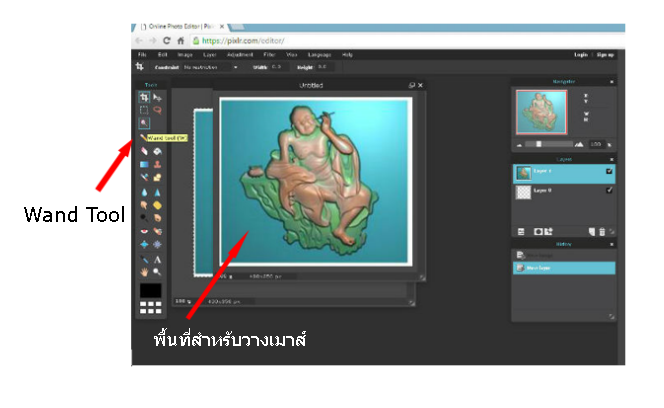Select the Color replace tool

[x=144, y=177]
